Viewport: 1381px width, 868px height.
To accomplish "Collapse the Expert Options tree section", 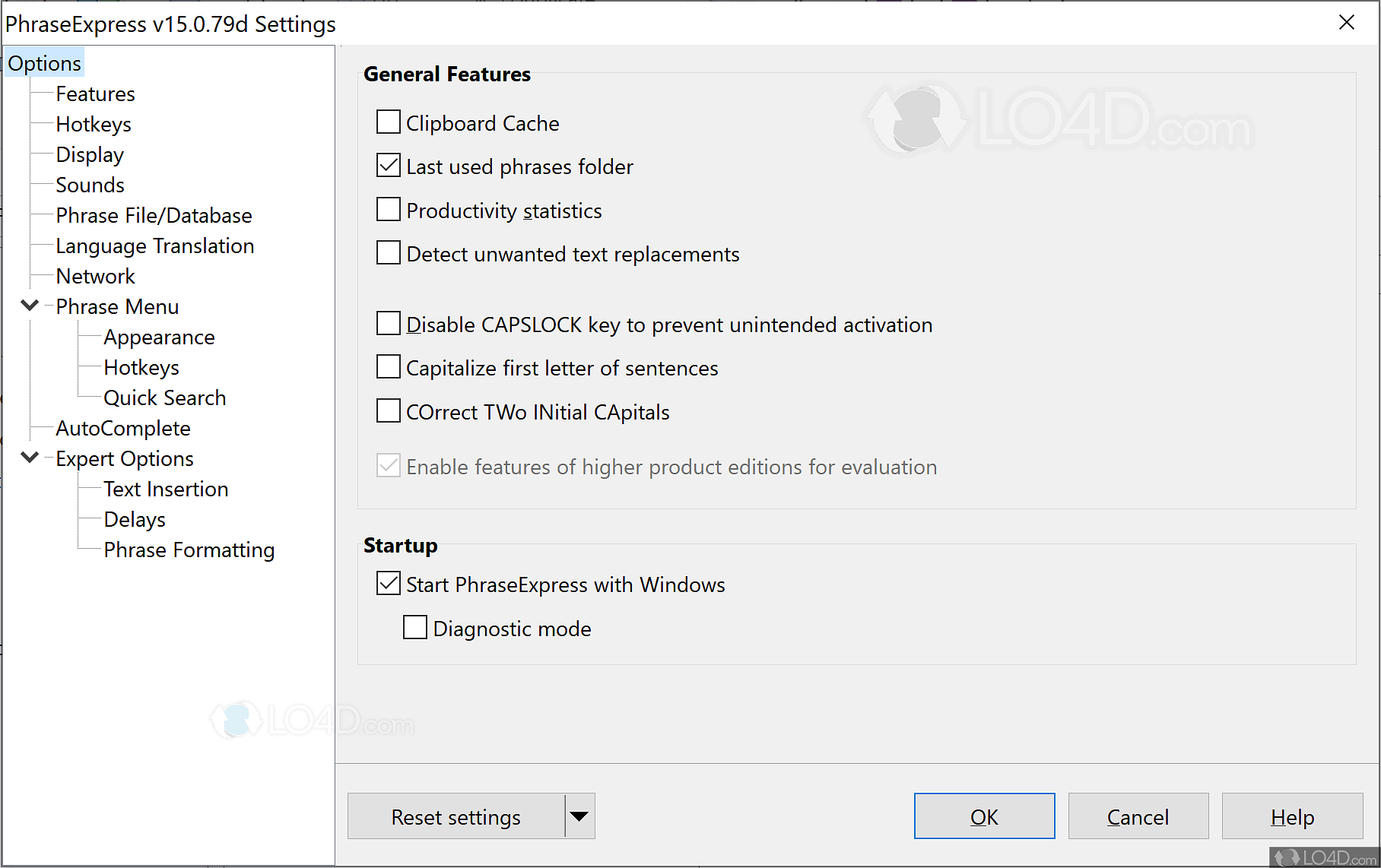I will coord(29,458).
